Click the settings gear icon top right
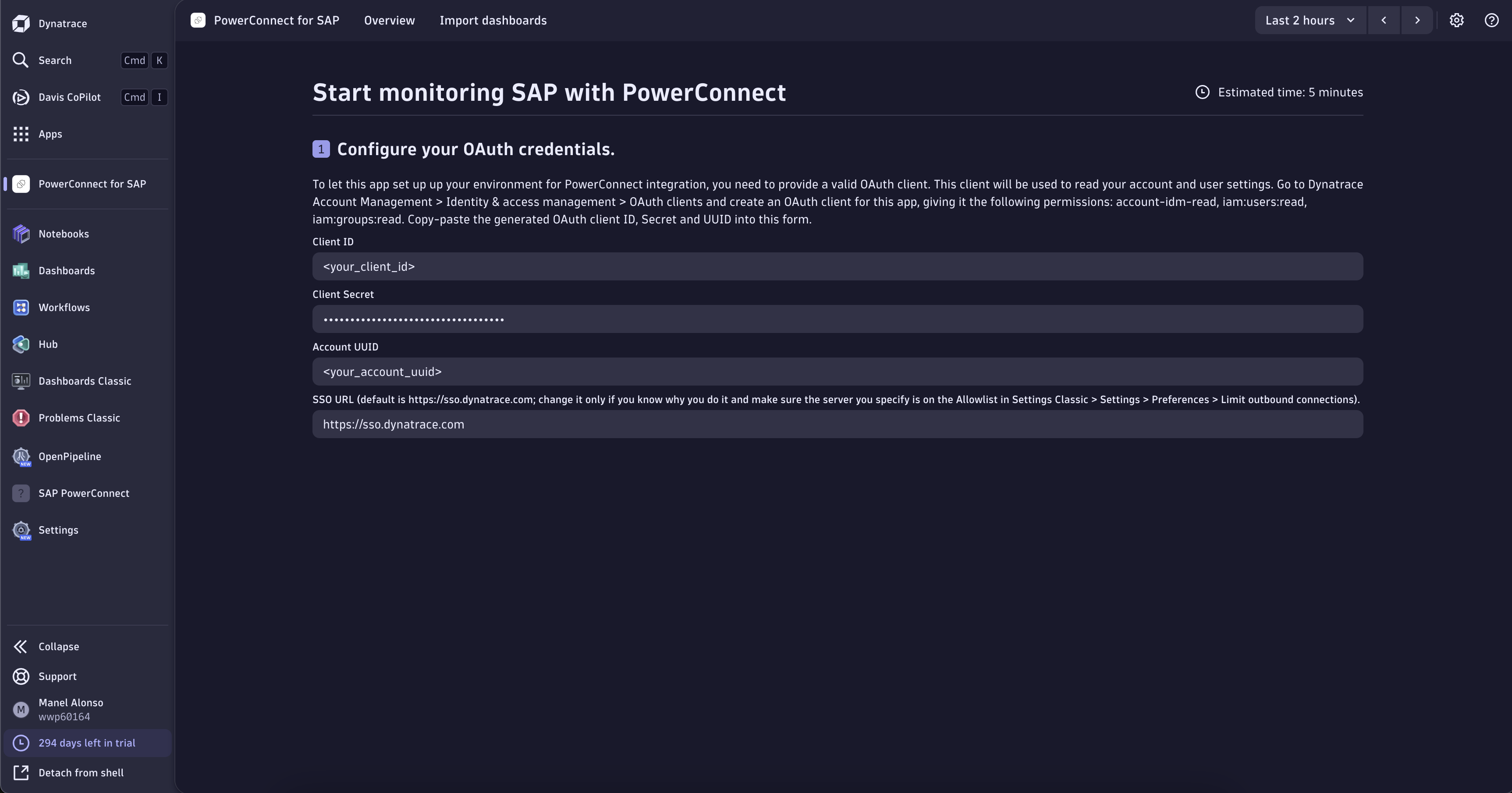1512x793 pixels. pyautogui.click(x=1456, y=21)
